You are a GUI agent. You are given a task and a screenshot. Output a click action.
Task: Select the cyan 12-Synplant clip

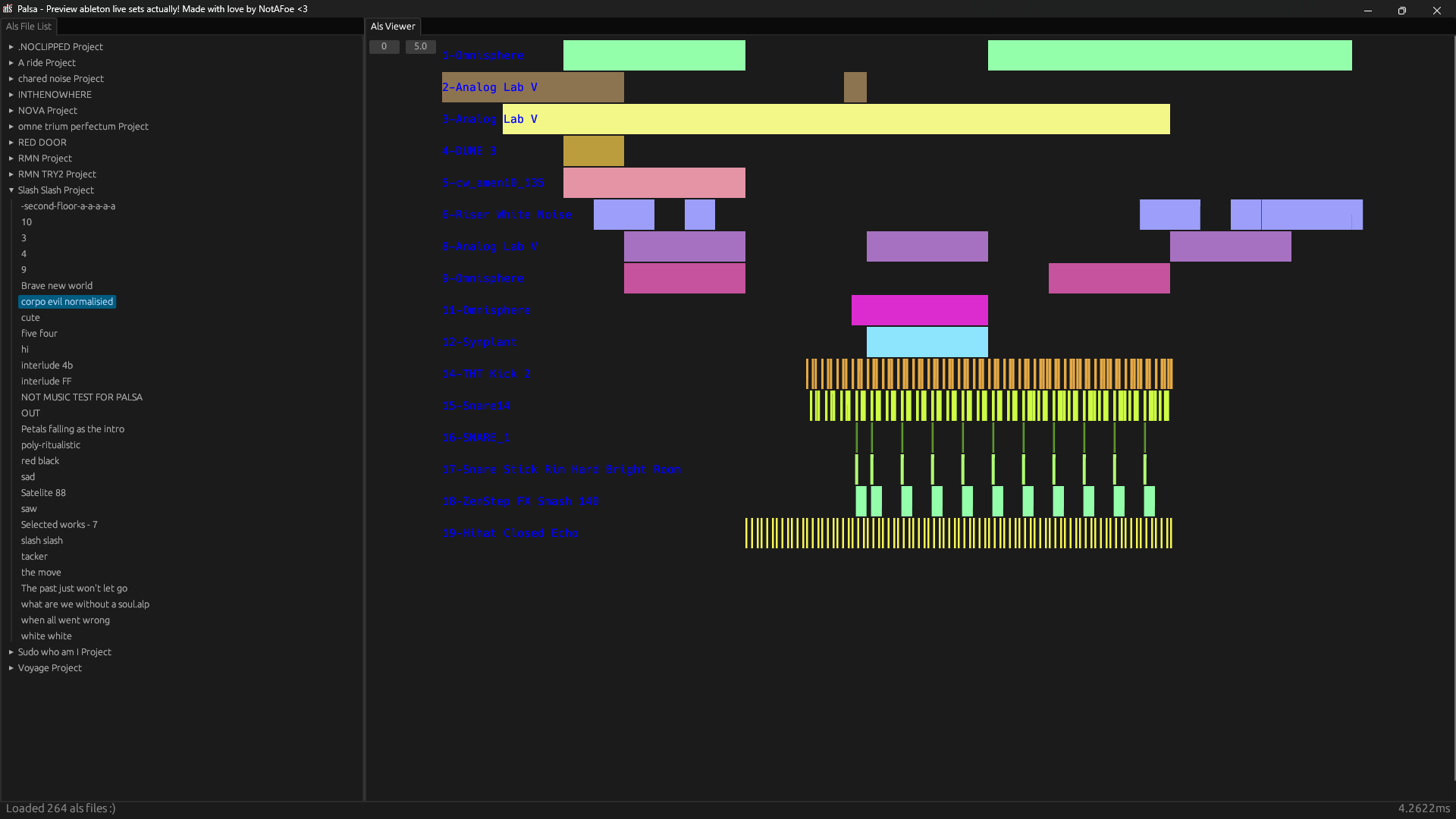point(927,342)
